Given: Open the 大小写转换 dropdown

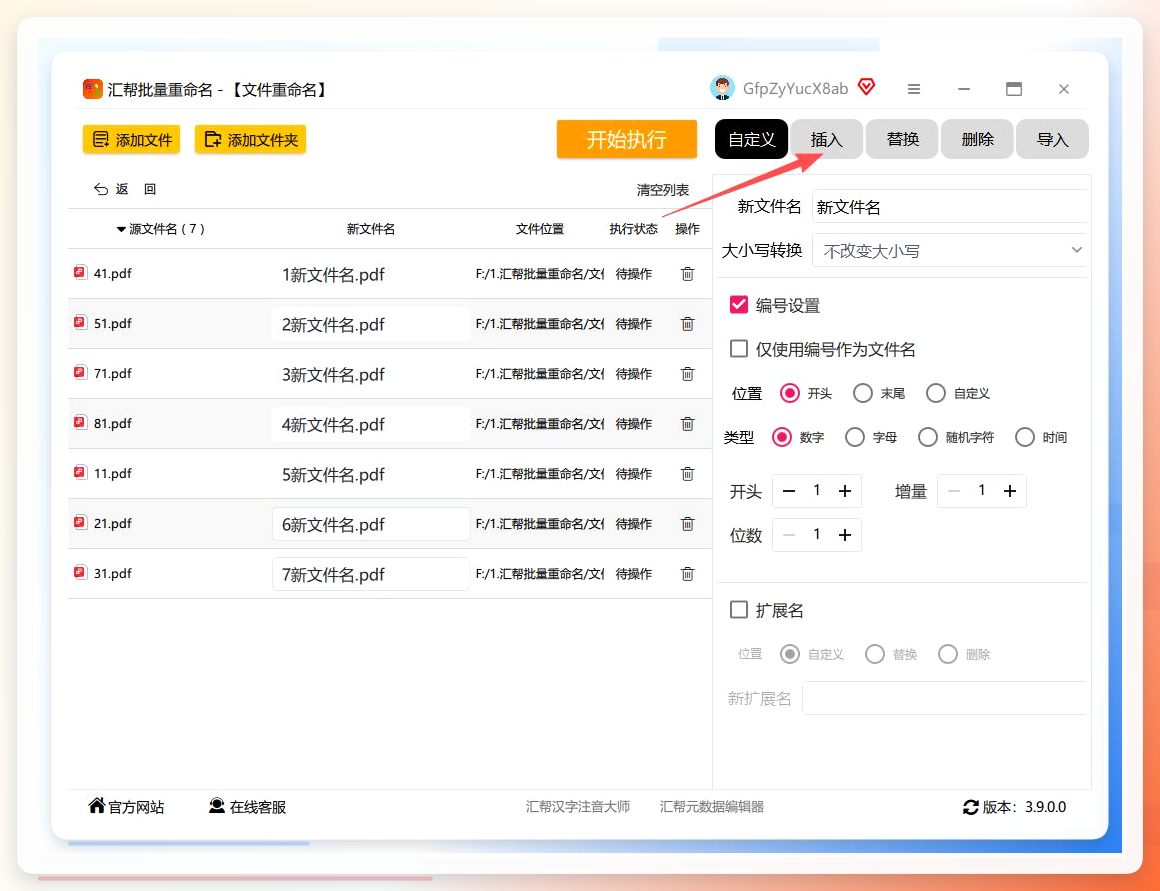Looking at the screenshot, I should [x=950, y=251].
